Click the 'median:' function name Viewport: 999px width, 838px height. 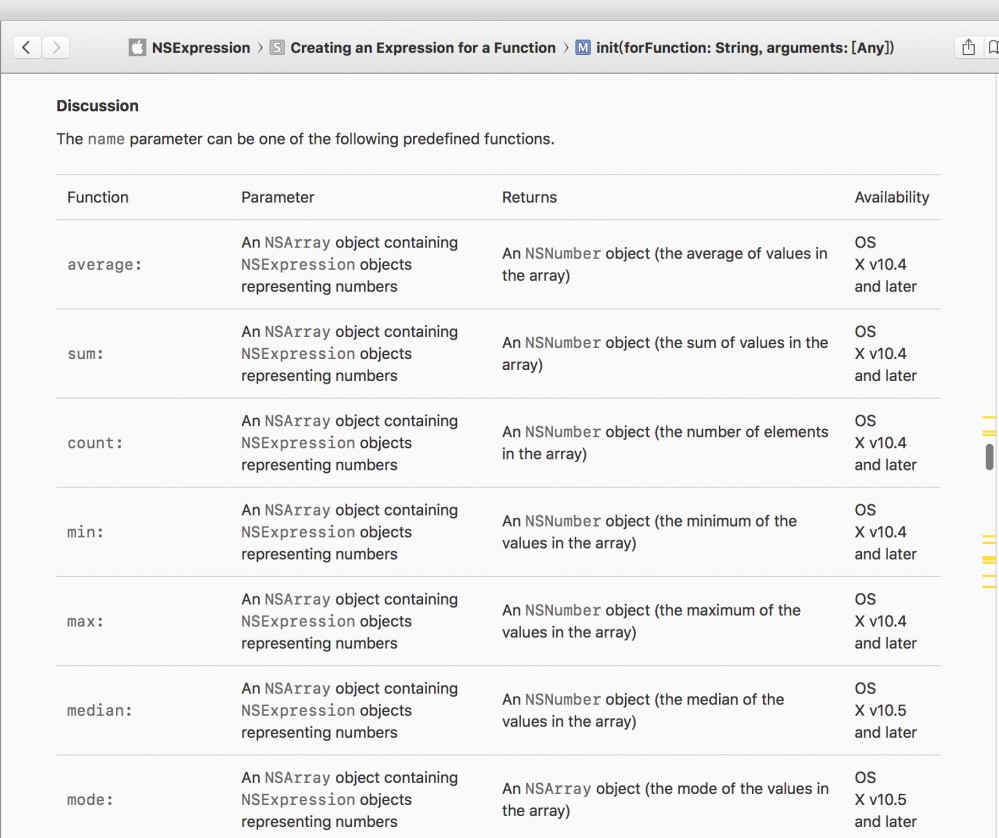click(100, 711)
